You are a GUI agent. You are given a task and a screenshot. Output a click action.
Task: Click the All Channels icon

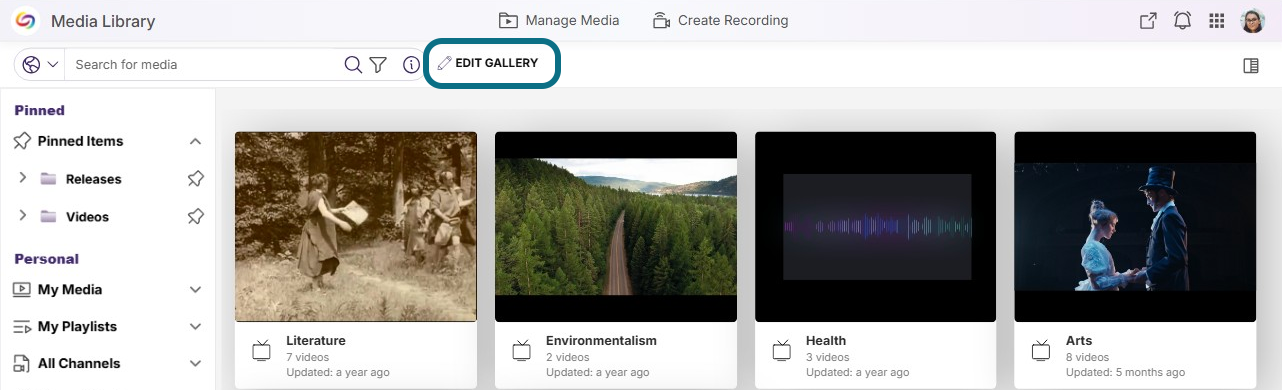22,363
